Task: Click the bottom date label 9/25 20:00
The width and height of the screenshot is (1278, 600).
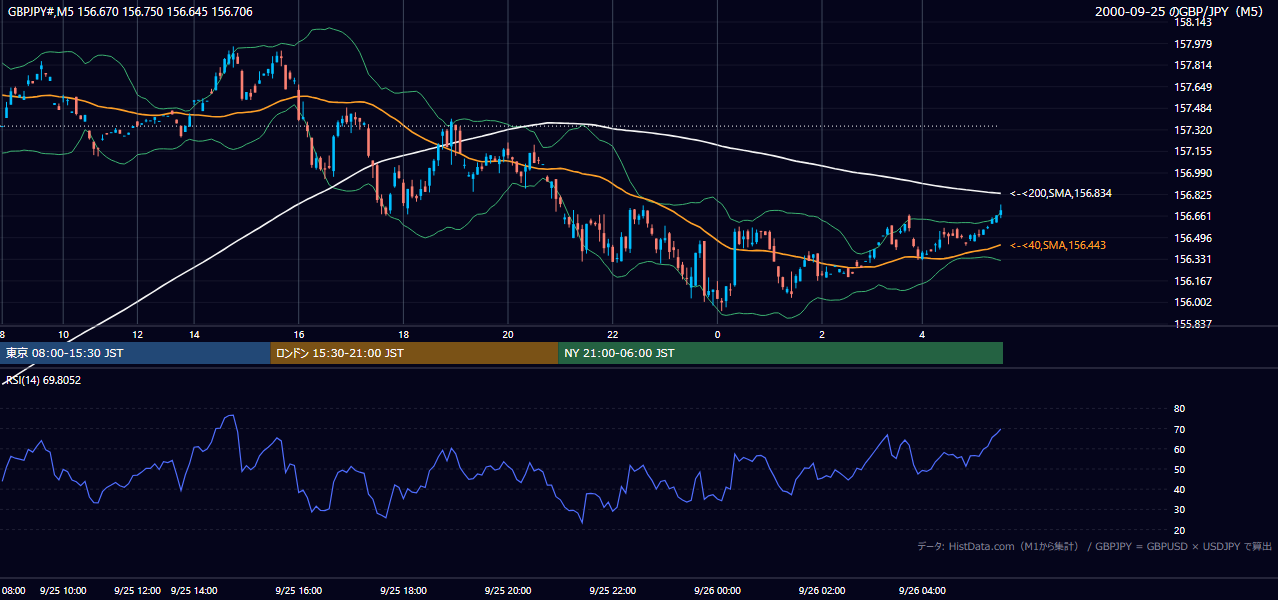Action: (507, 591)
